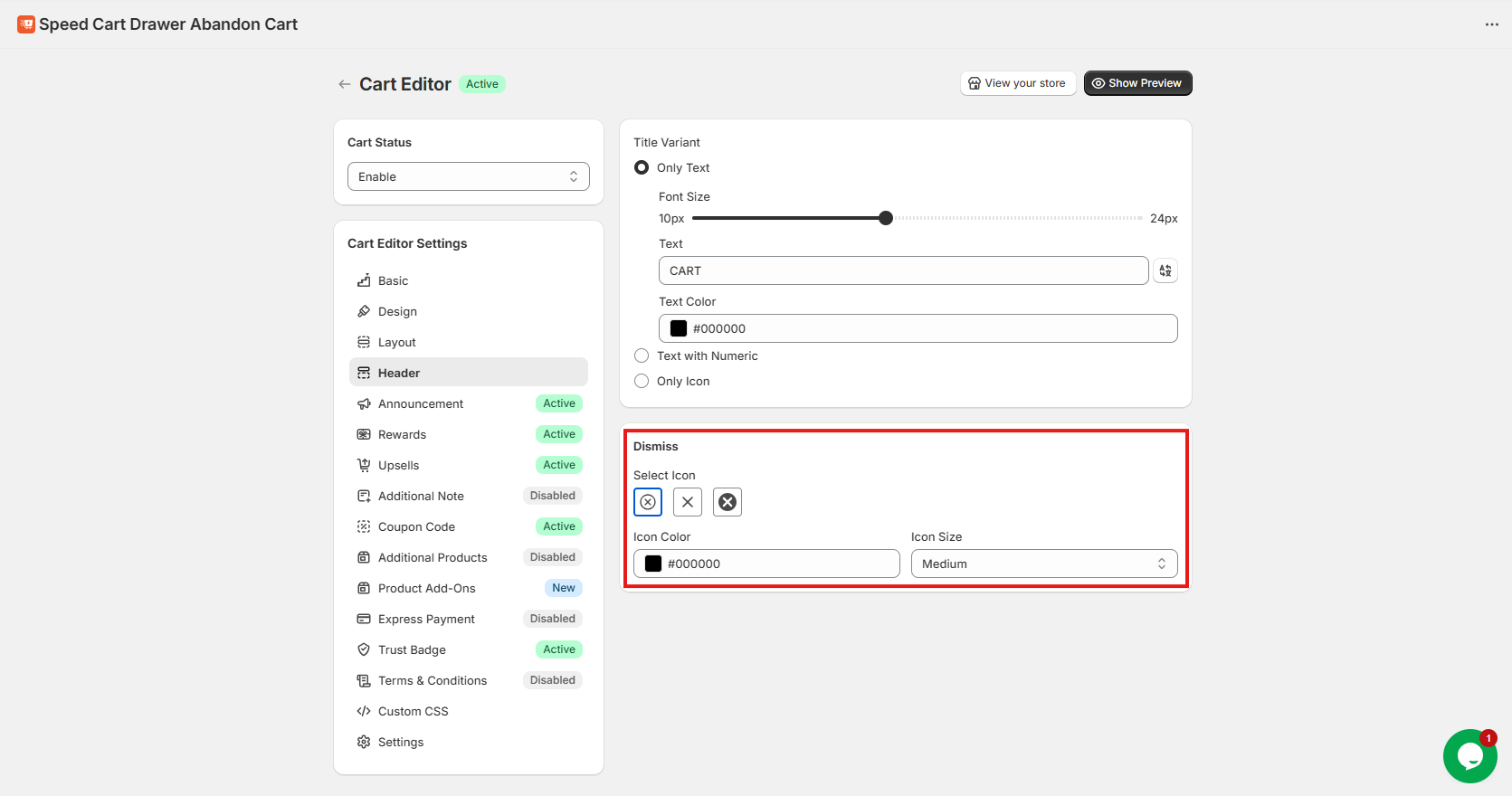1512x796 pixels.
Task: Pick the filled circle X dismiss icon
Action: tap(727, 502)
